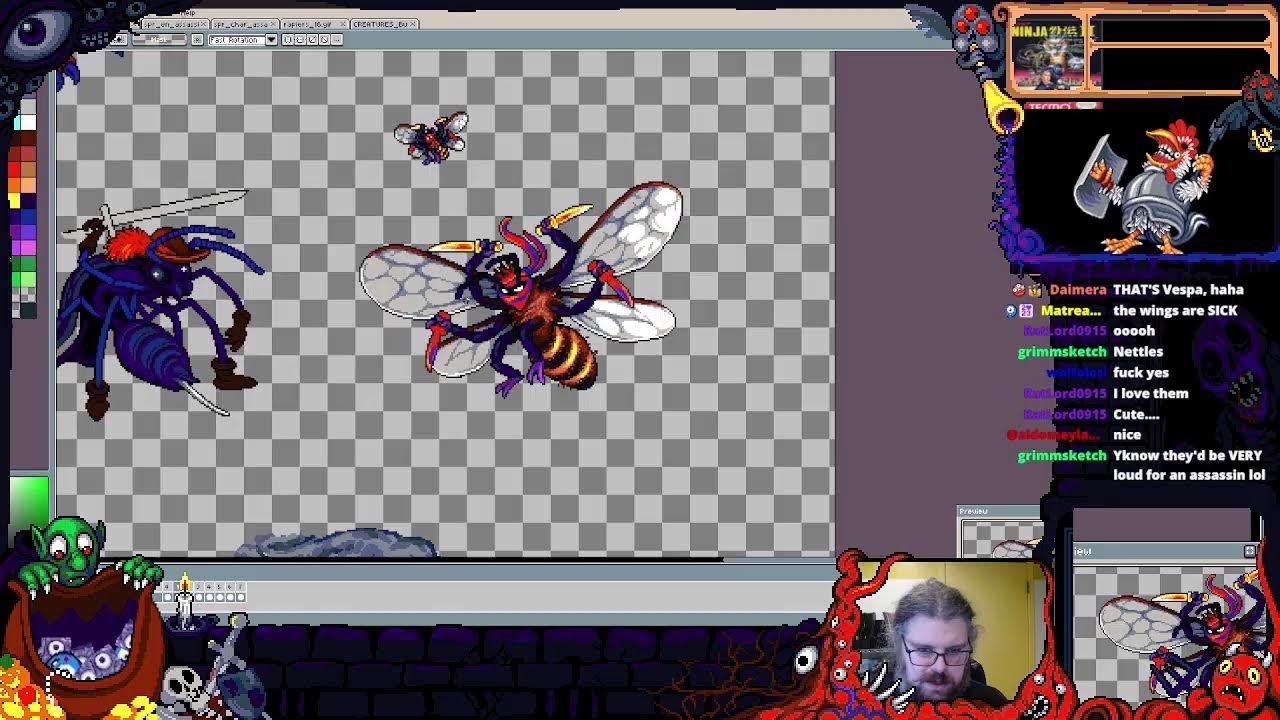
Task: Pick the peach palette swatch
Action: [28, 185]
